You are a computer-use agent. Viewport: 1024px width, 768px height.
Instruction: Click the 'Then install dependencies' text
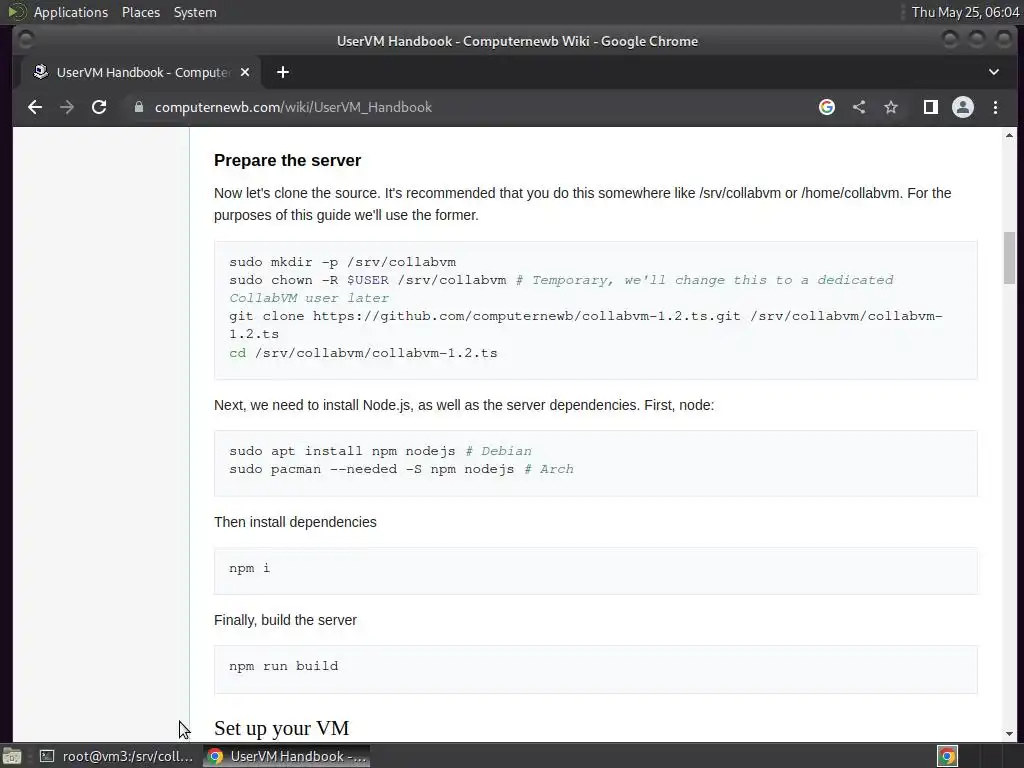point(295,522)
